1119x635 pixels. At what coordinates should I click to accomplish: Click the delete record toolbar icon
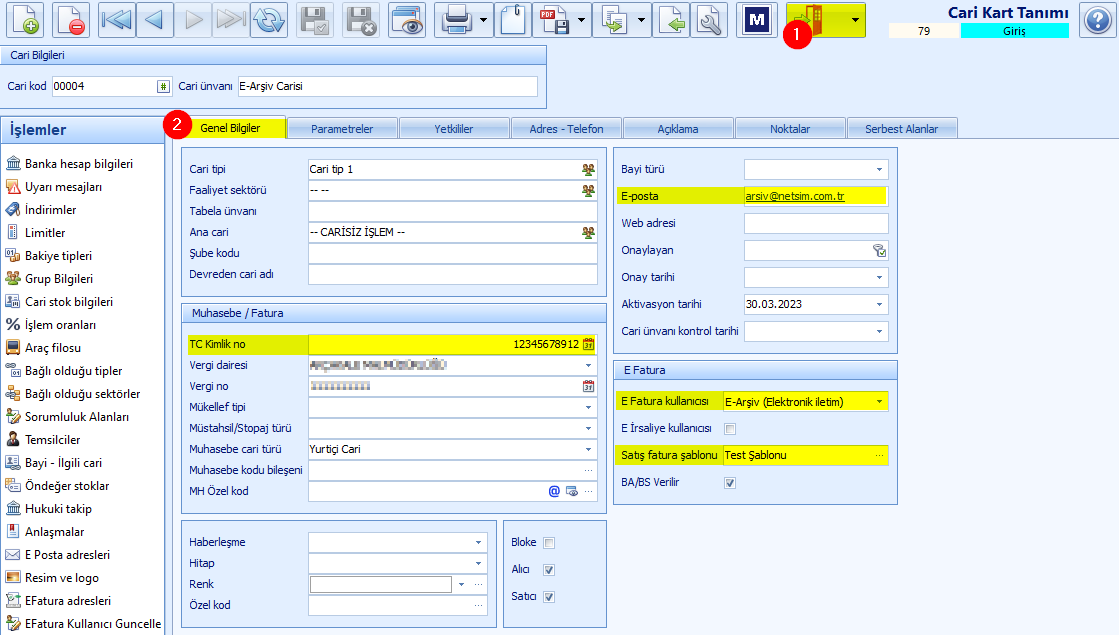(x=70, y=20)
